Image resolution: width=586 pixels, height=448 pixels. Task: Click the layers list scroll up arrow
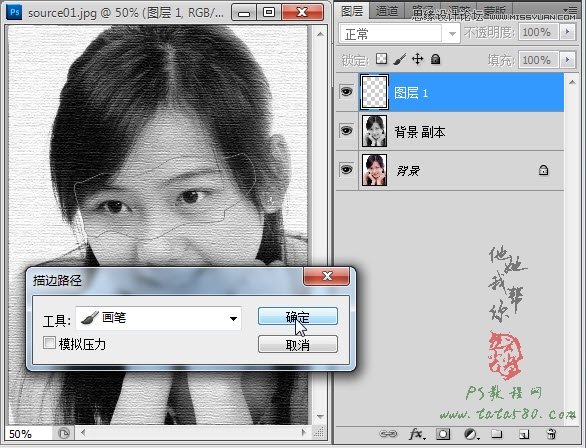[572, 82]
